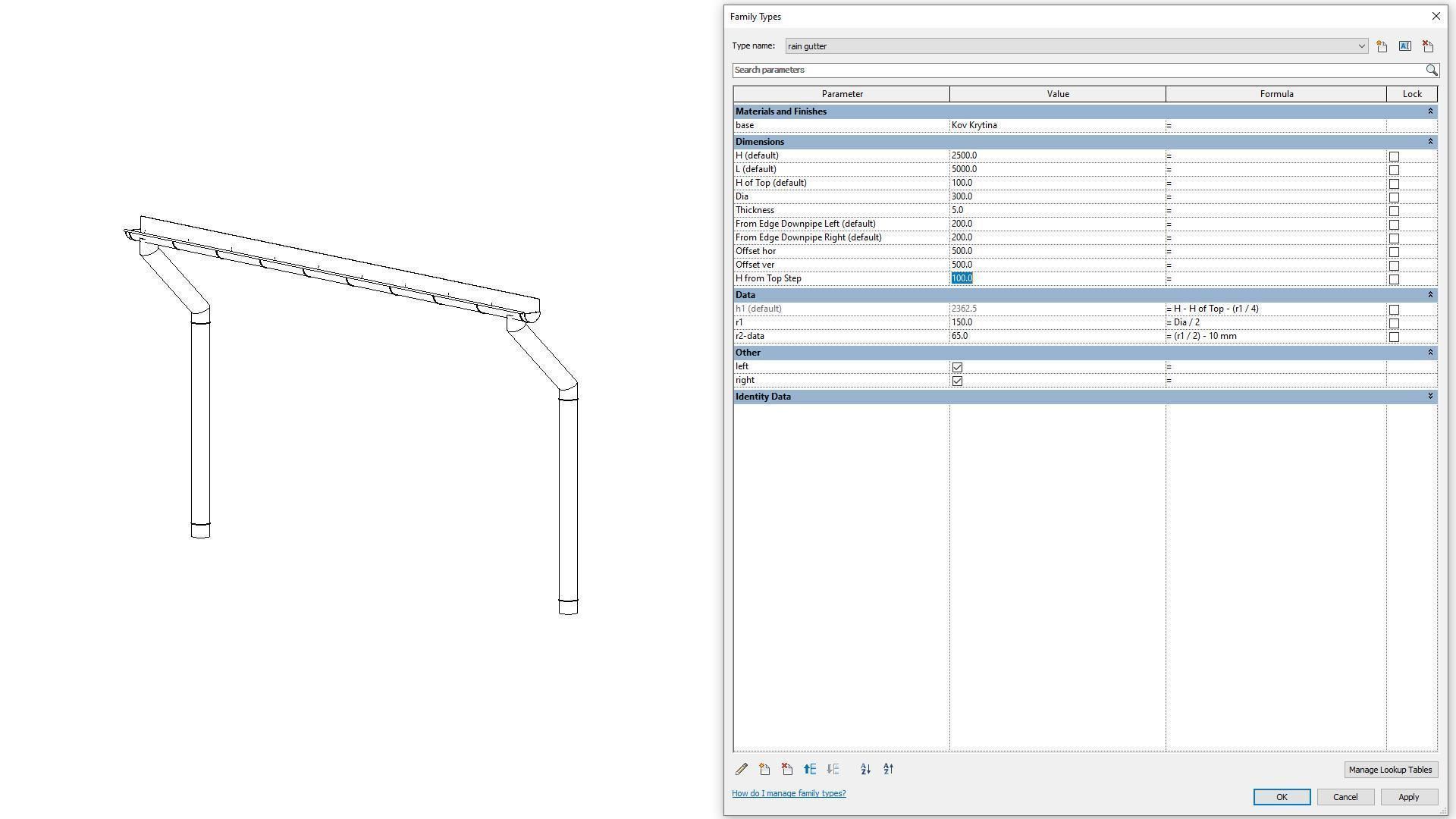Click the Offset ver value 500.0
This screenshot has height=819, width=1456.
coord(1057,265)
